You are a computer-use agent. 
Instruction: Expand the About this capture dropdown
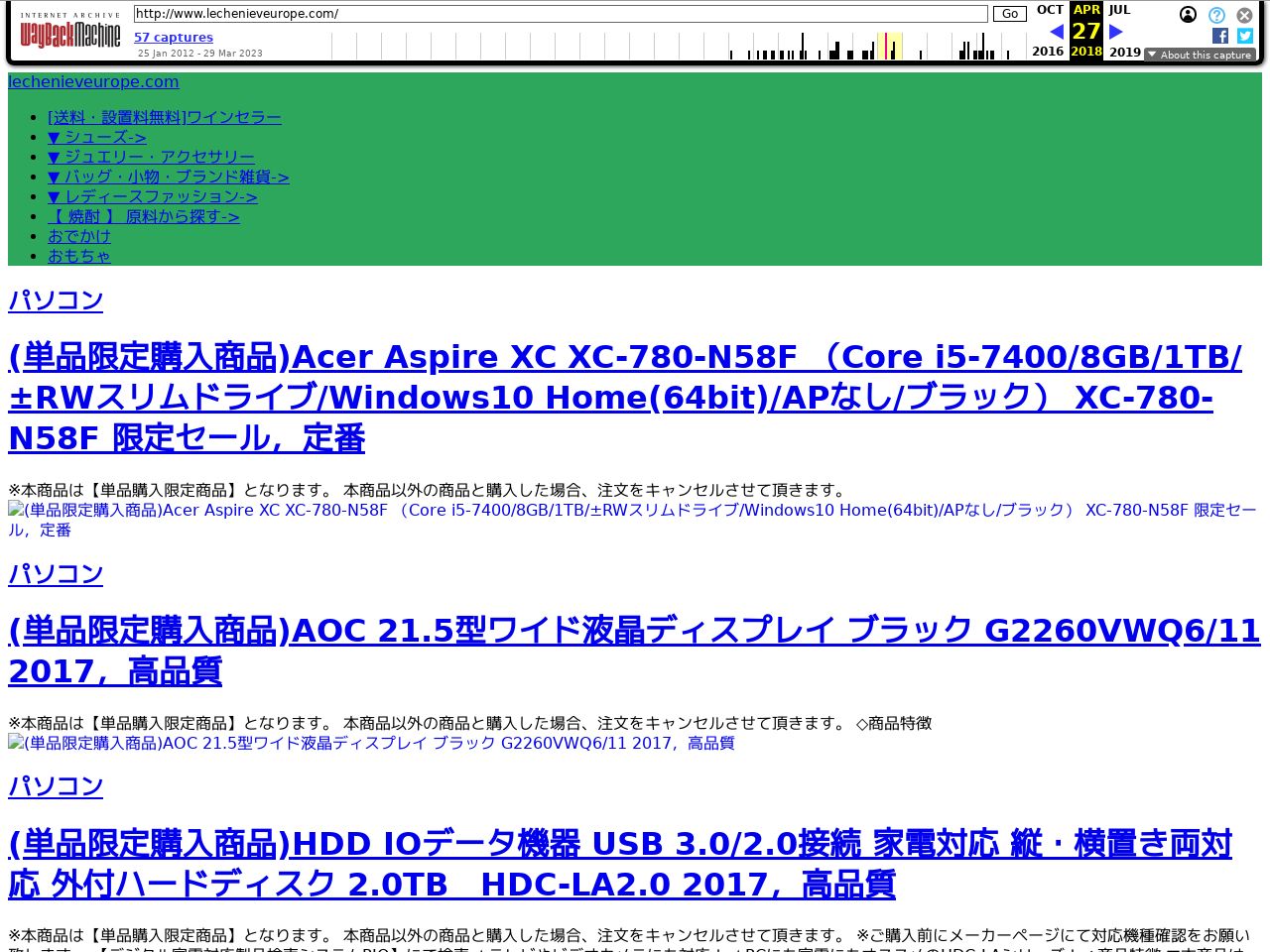coord(1200,55)
